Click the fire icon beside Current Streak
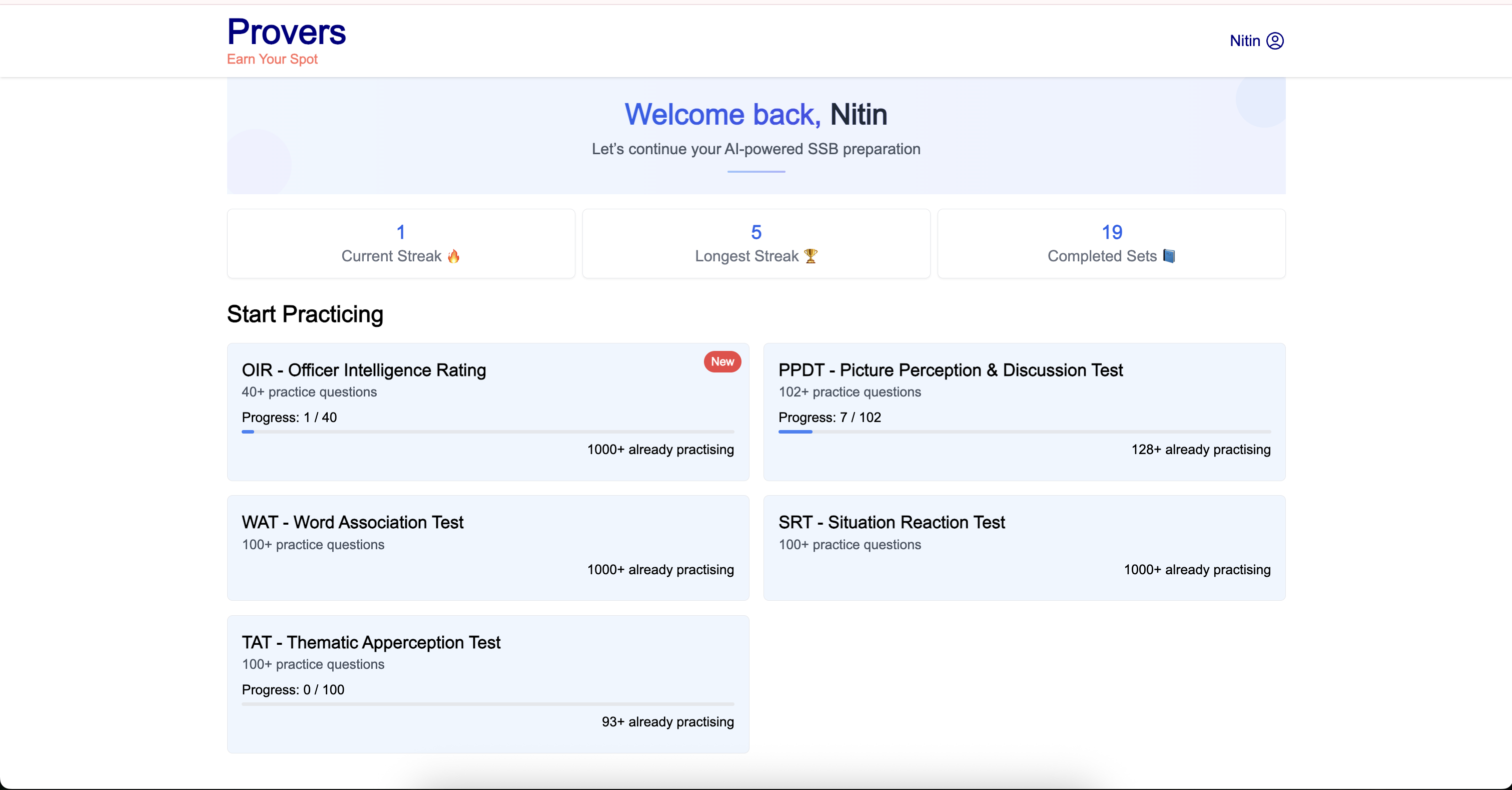The width and height of the screenshot is (1512, 790). (x=453, y=256)
